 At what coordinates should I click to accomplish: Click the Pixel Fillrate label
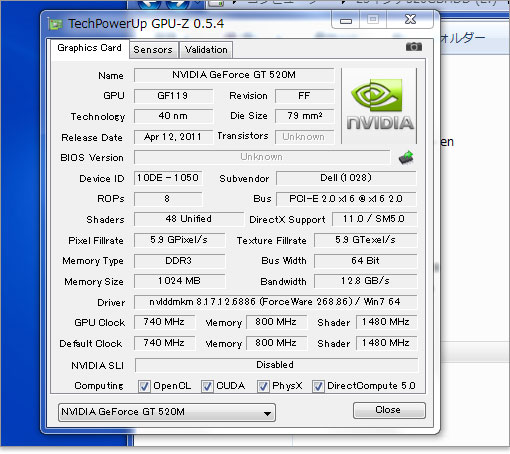coord(96,241)
